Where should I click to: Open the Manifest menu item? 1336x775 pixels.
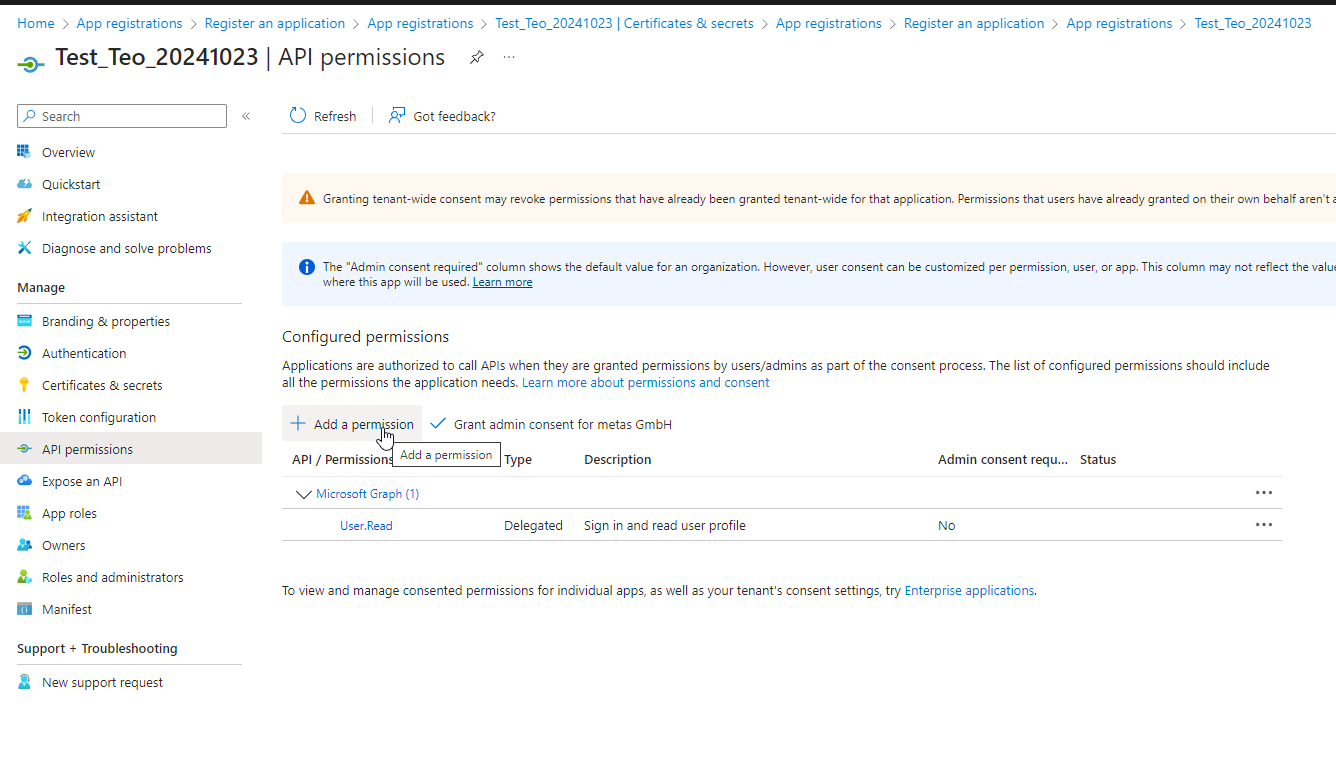click(67, 609)
